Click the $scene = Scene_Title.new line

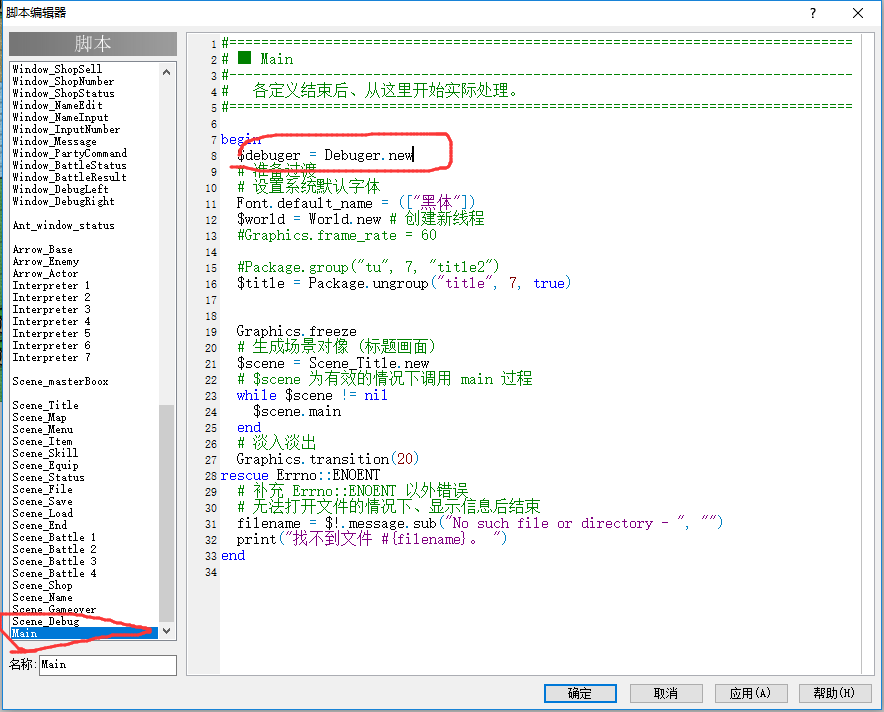click(x=333, y=363)
